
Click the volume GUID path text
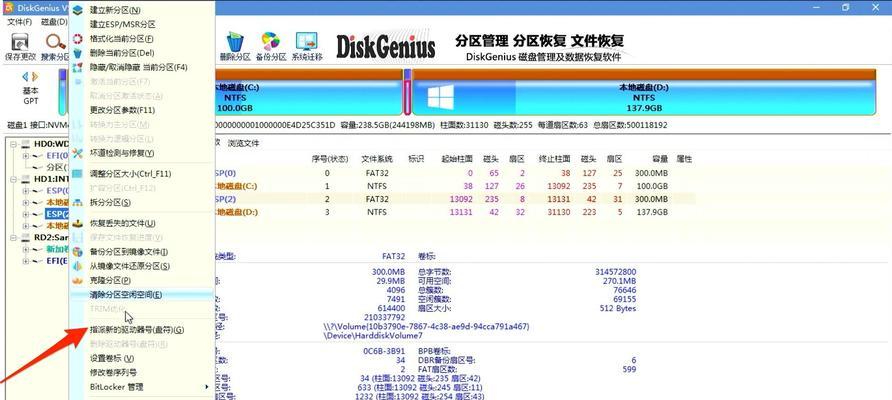(426, 327)
